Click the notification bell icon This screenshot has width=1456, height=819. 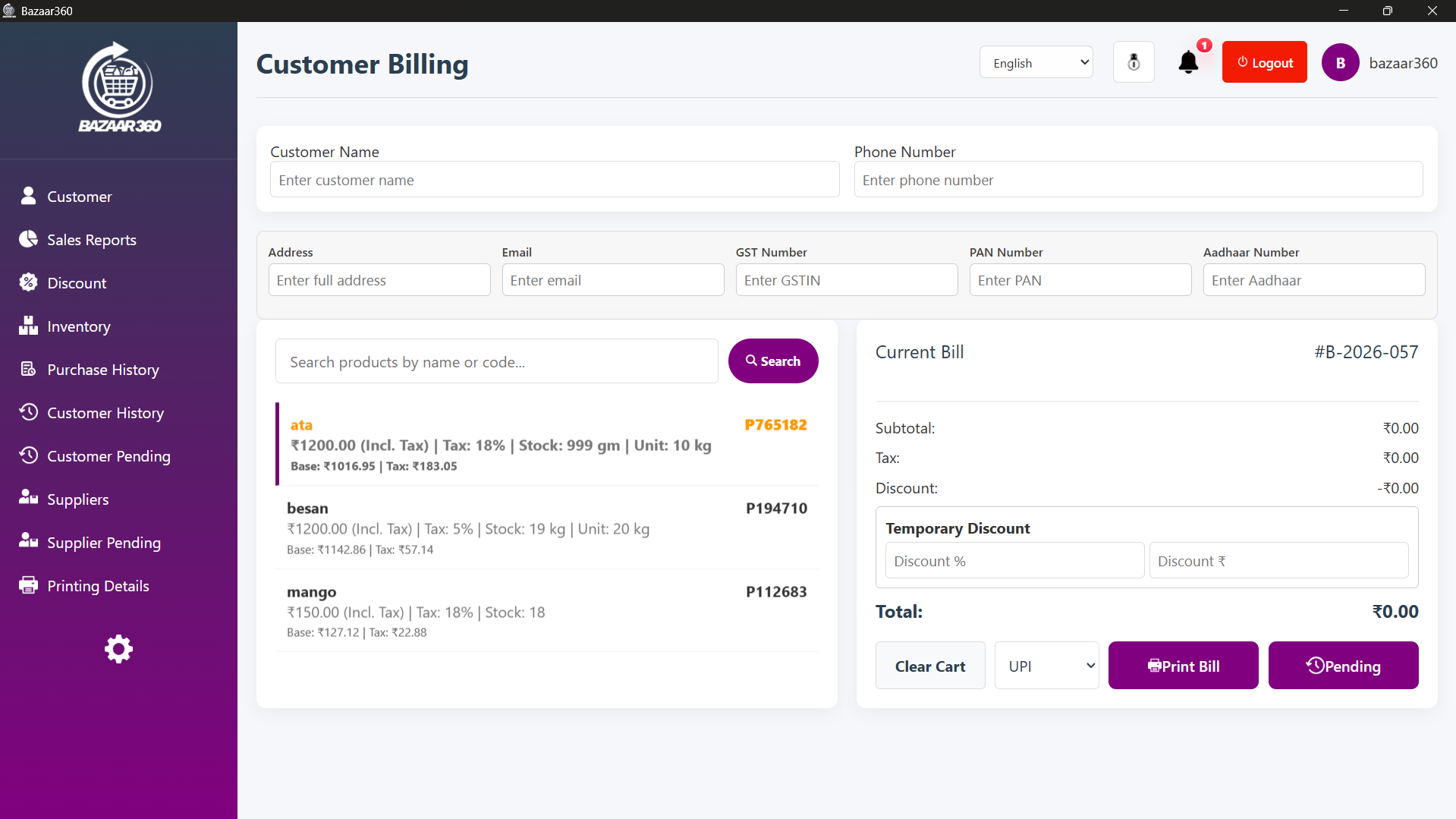[x=1188, y=62]
